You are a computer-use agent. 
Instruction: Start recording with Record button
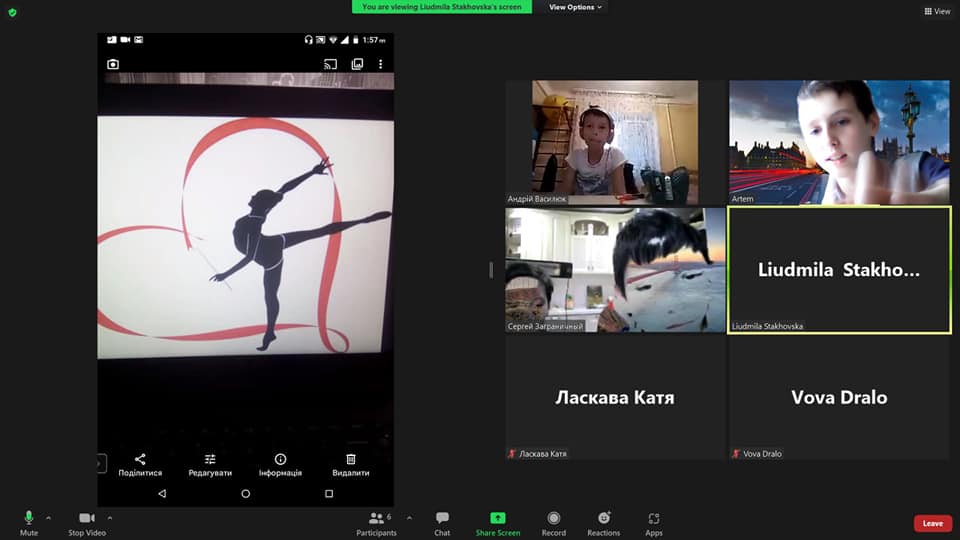pyautogui.click(x=553, y=523)
